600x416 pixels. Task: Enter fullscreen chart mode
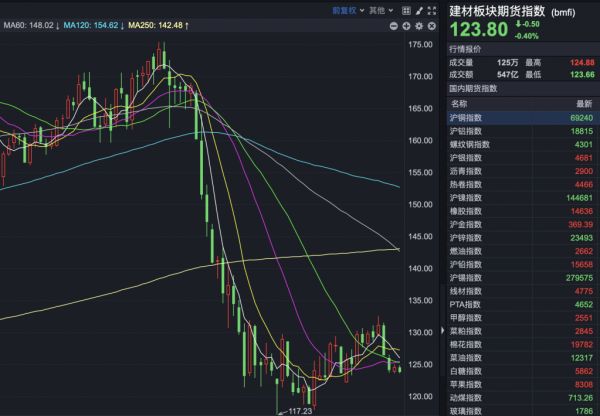click(x=430, y=10)
